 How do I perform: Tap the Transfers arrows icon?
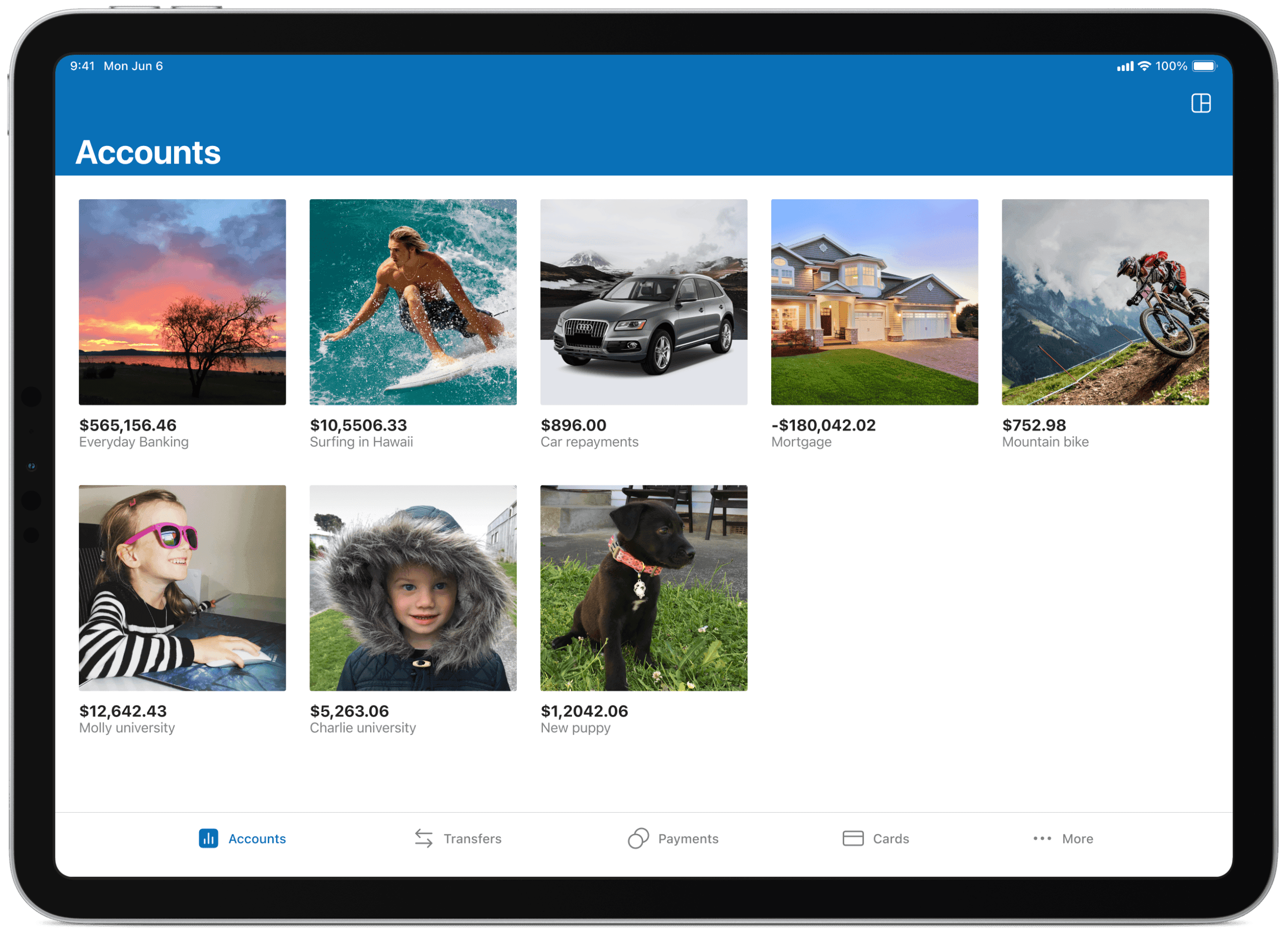(x=424, y=838)
